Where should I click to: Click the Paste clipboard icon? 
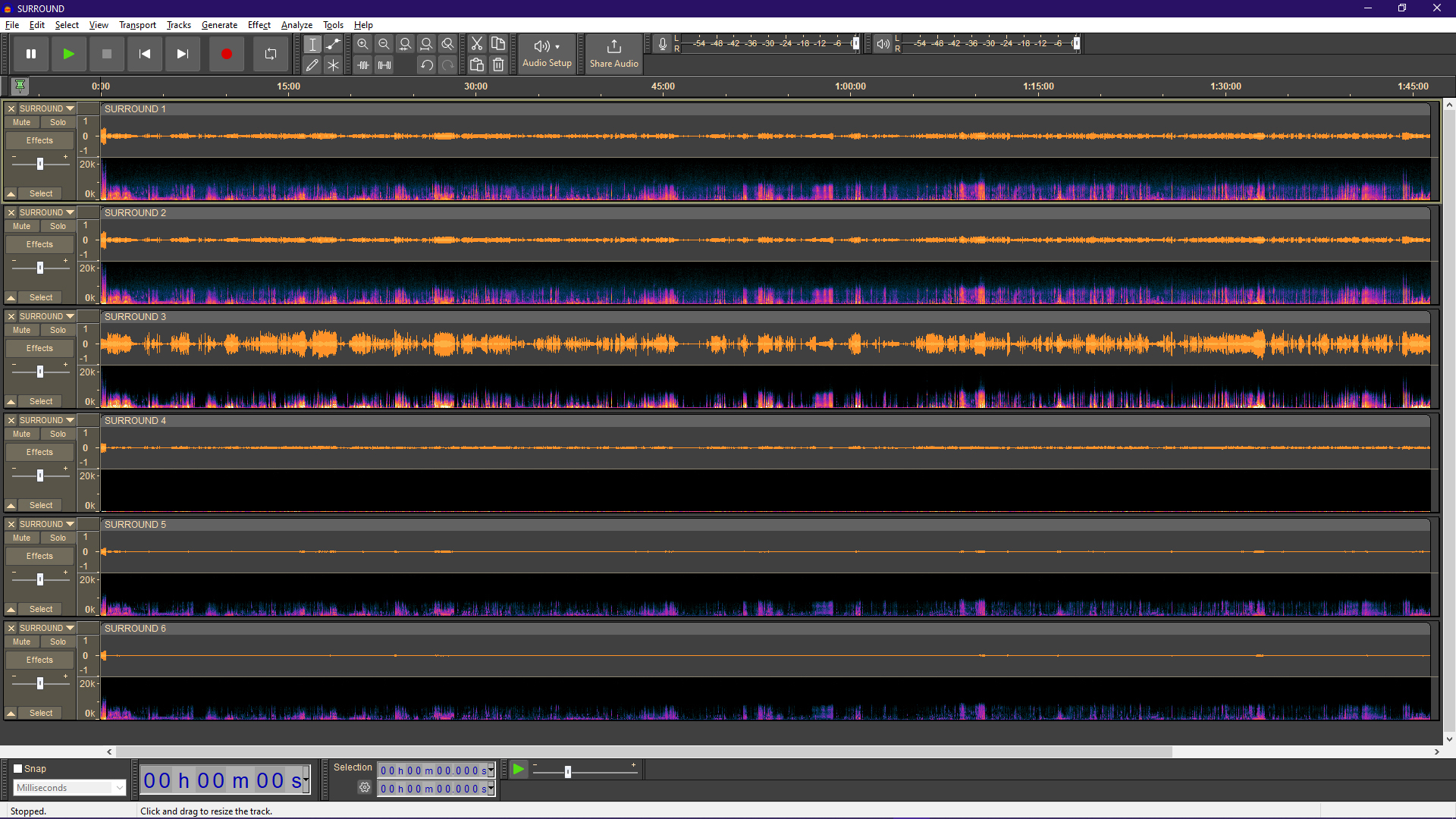click(x=477, y=65)
